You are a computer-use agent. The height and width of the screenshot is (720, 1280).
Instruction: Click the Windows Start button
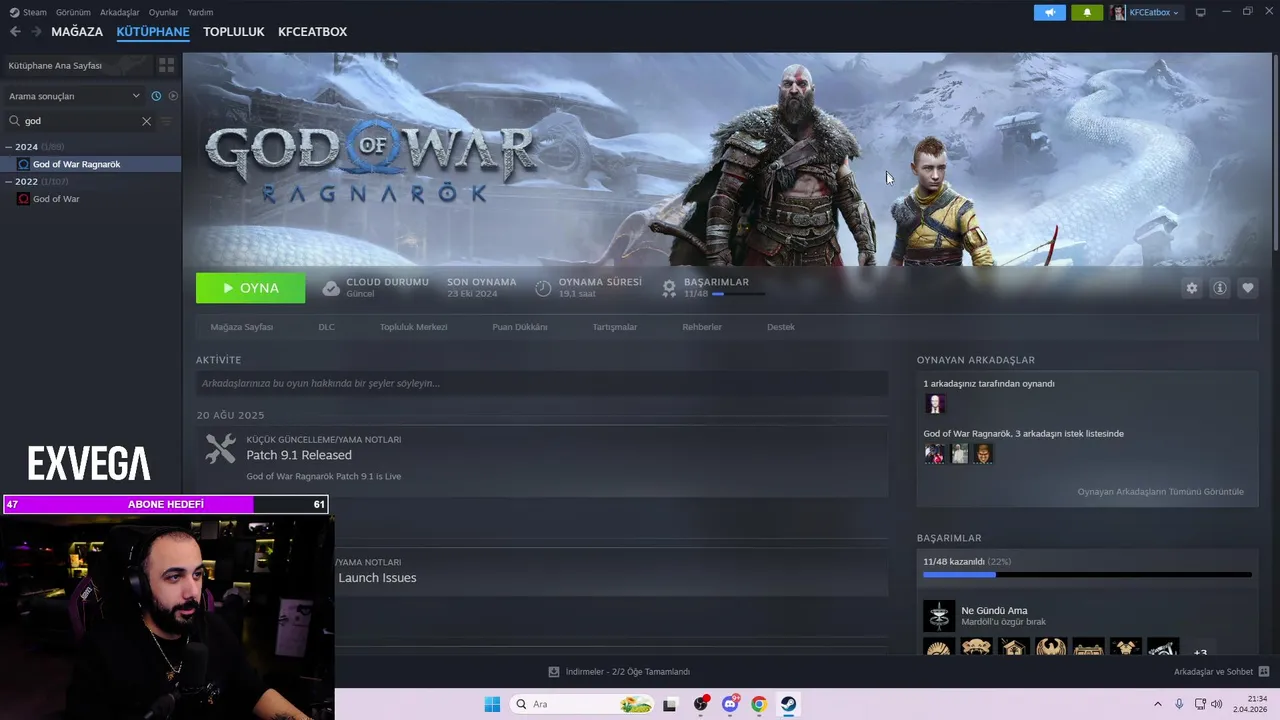492,704
